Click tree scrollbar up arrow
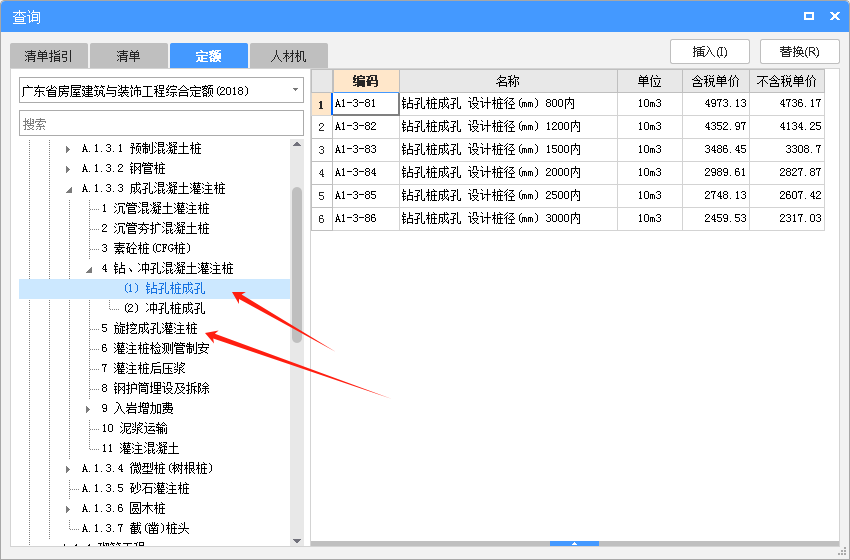This screenshot has width=850, height=560. (297, 144)
